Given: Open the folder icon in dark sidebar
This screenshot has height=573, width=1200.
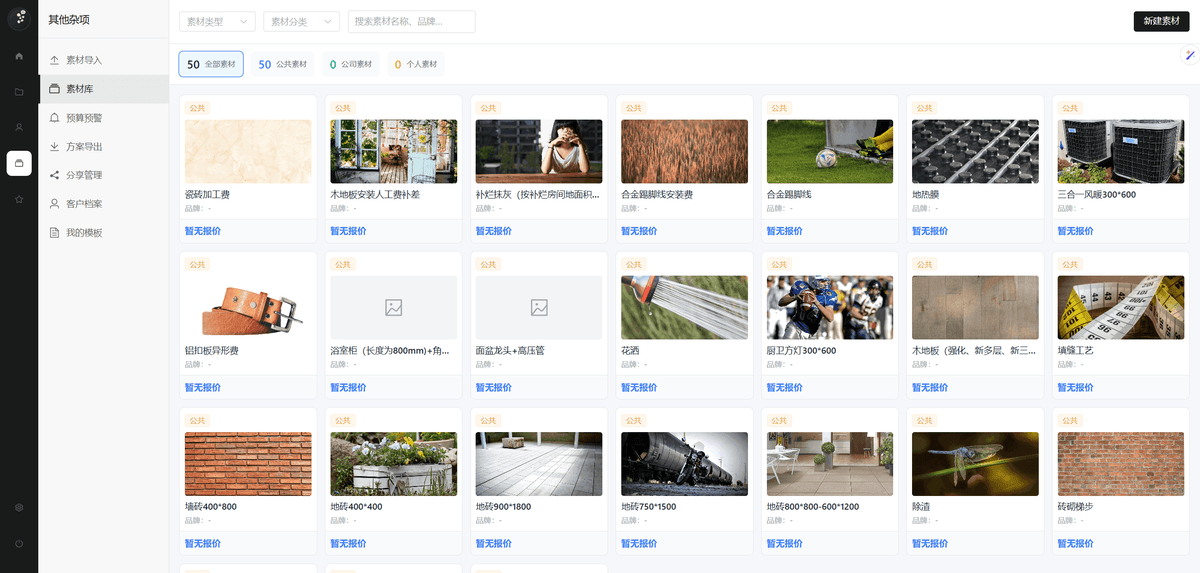Looking at the screenshot, I should tap(19, 92).
